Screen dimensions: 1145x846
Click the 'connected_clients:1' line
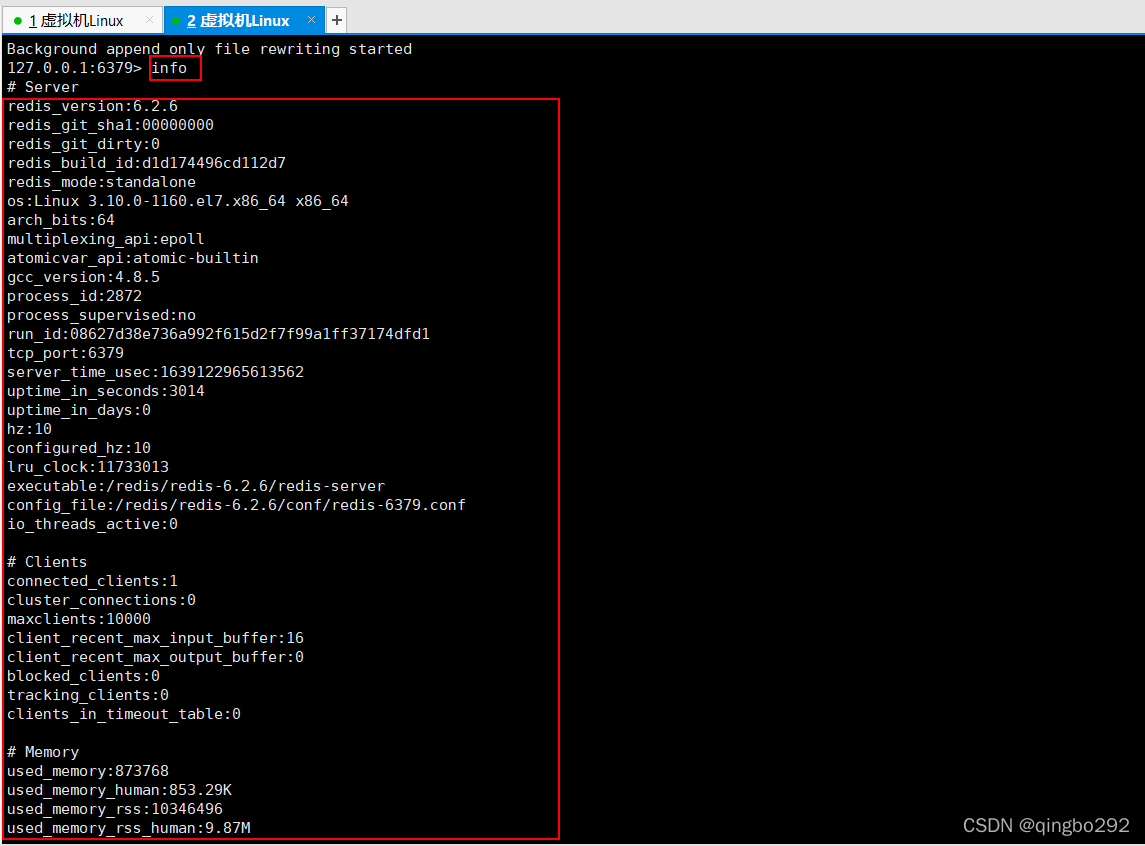click(x=93, y=580)
